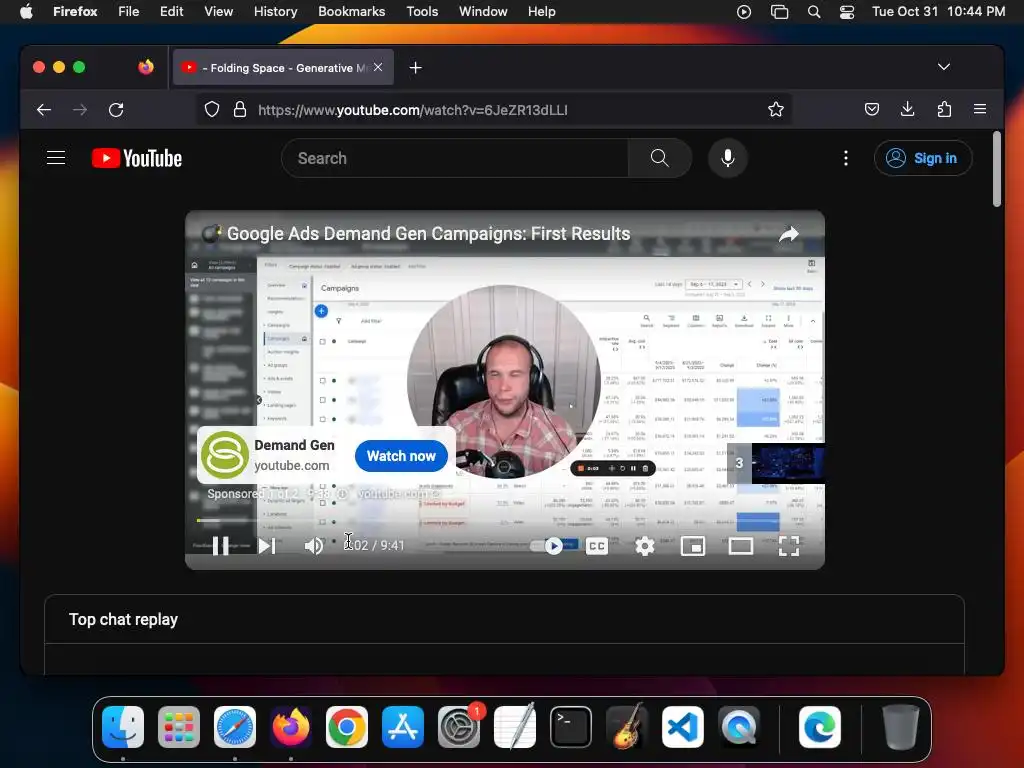Open System Settings from the Dock
This screenshot has height=768, width=1024.
(x=459, y=727)
